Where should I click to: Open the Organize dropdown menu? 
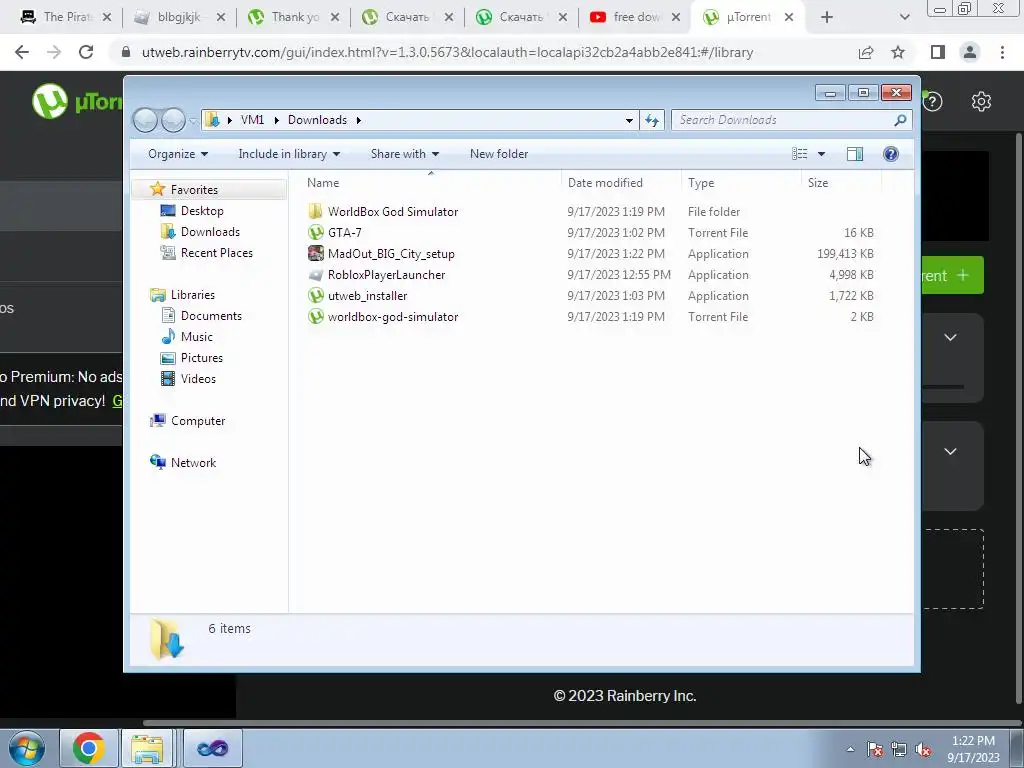click(178, 153)
